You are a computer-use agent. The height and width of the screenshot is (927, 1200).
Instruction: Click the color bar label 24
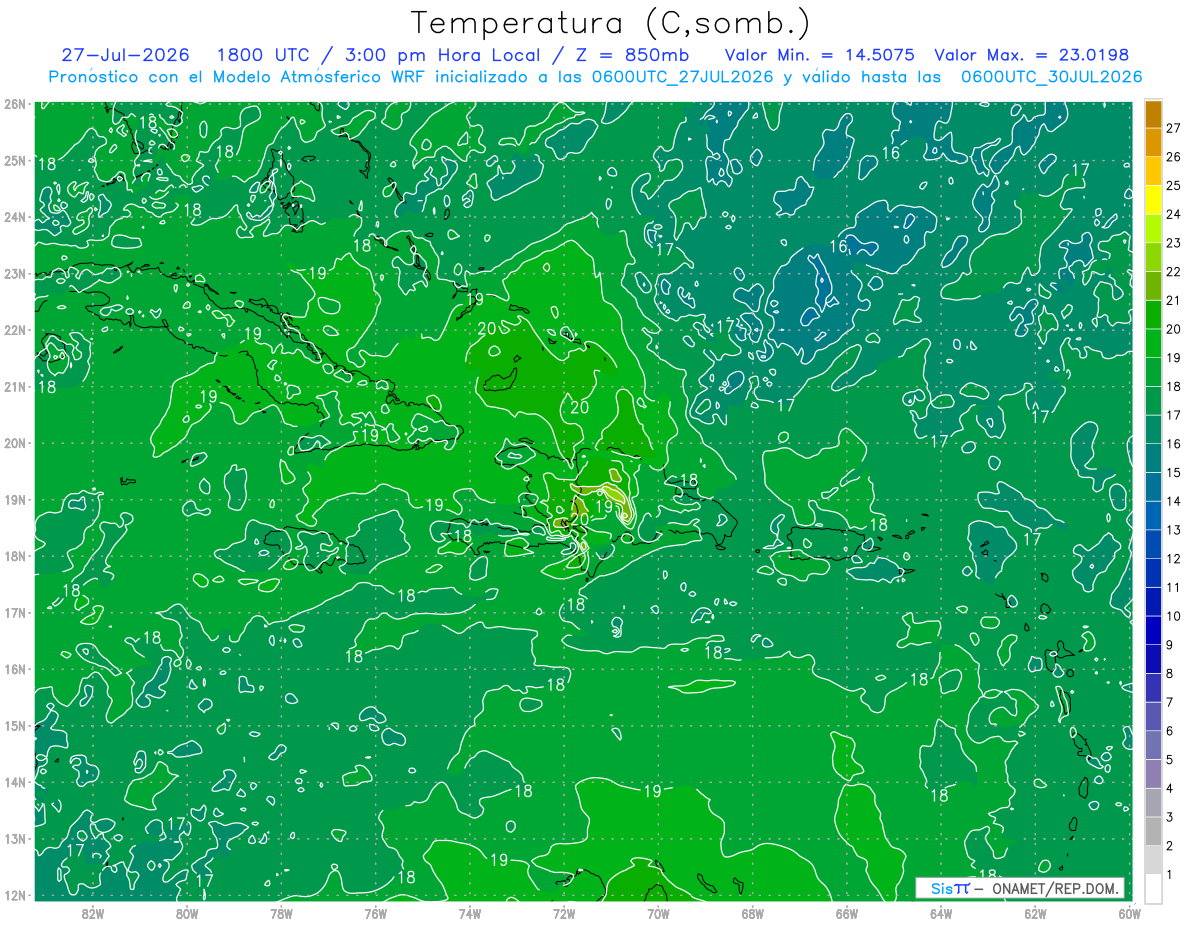pos(1173,214)
